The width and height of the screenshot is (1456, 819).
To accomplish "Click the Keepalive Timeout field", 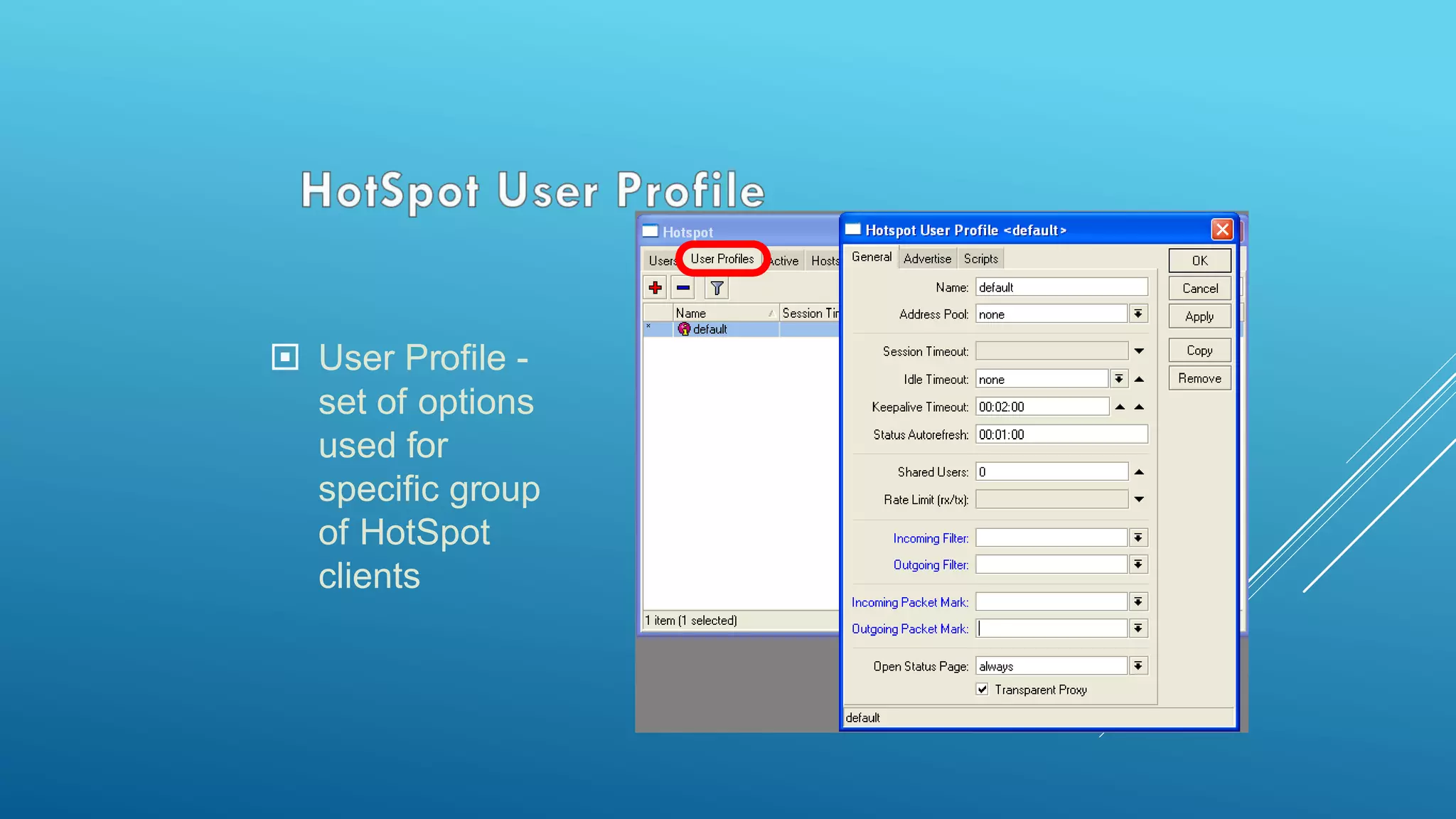I will 1042,407.
